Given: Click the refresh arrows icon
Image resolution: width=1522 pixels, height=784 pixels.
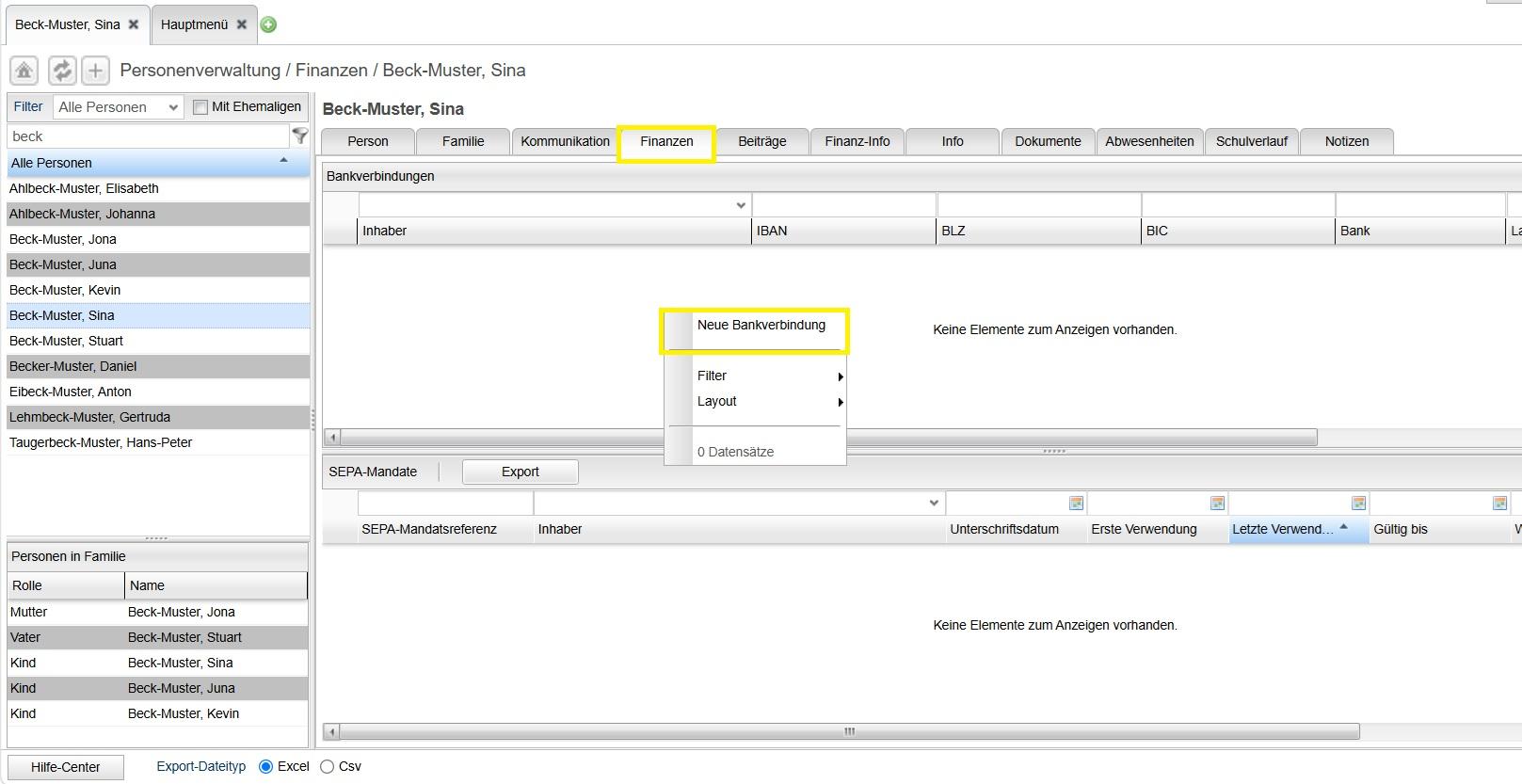Looking at the screenshot, I should click(x=62, y=71).
